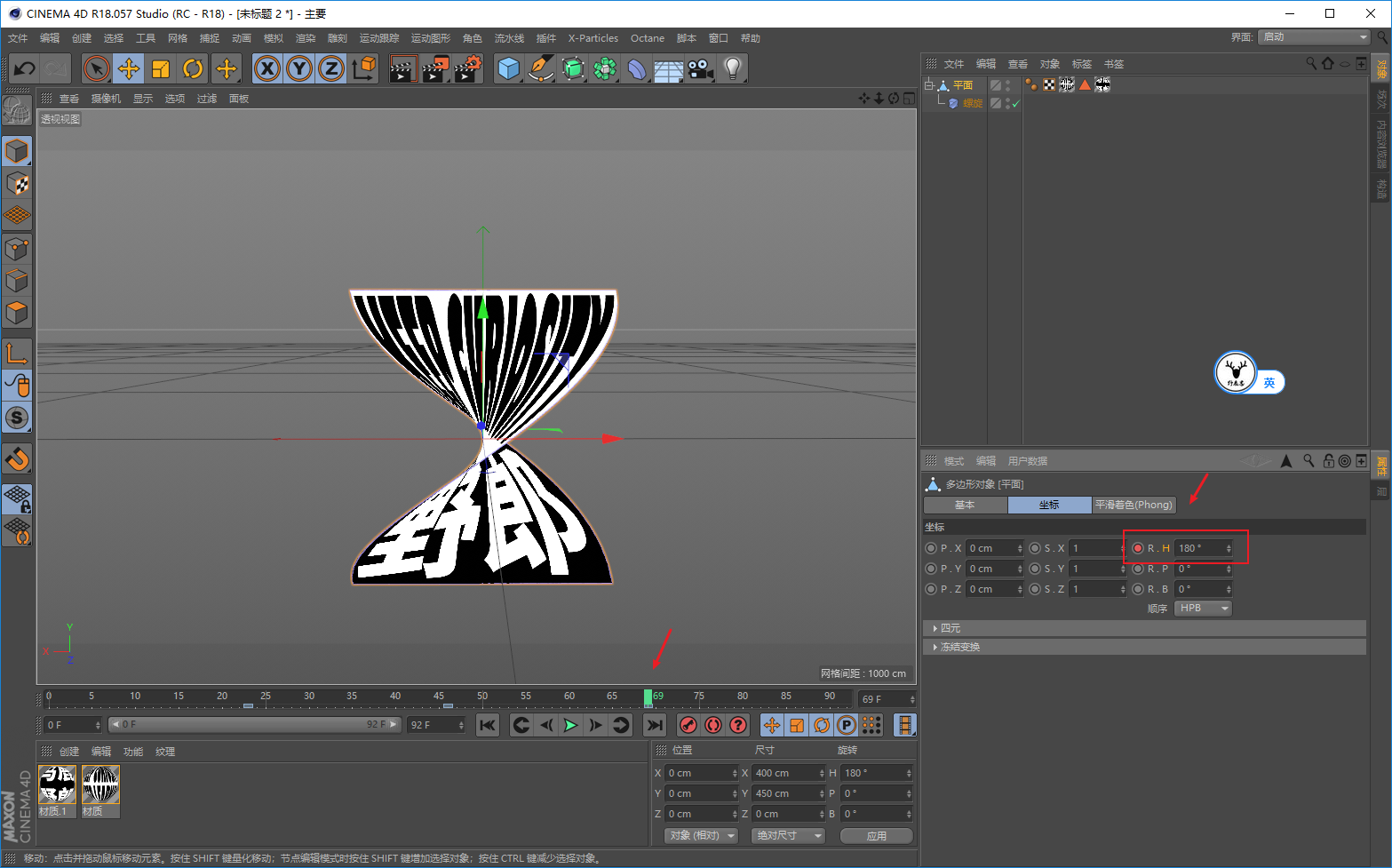The image size is (1392, 868).
Task: Toggle X axis lock
Action: pyautogui.click(x=267, y=68)
